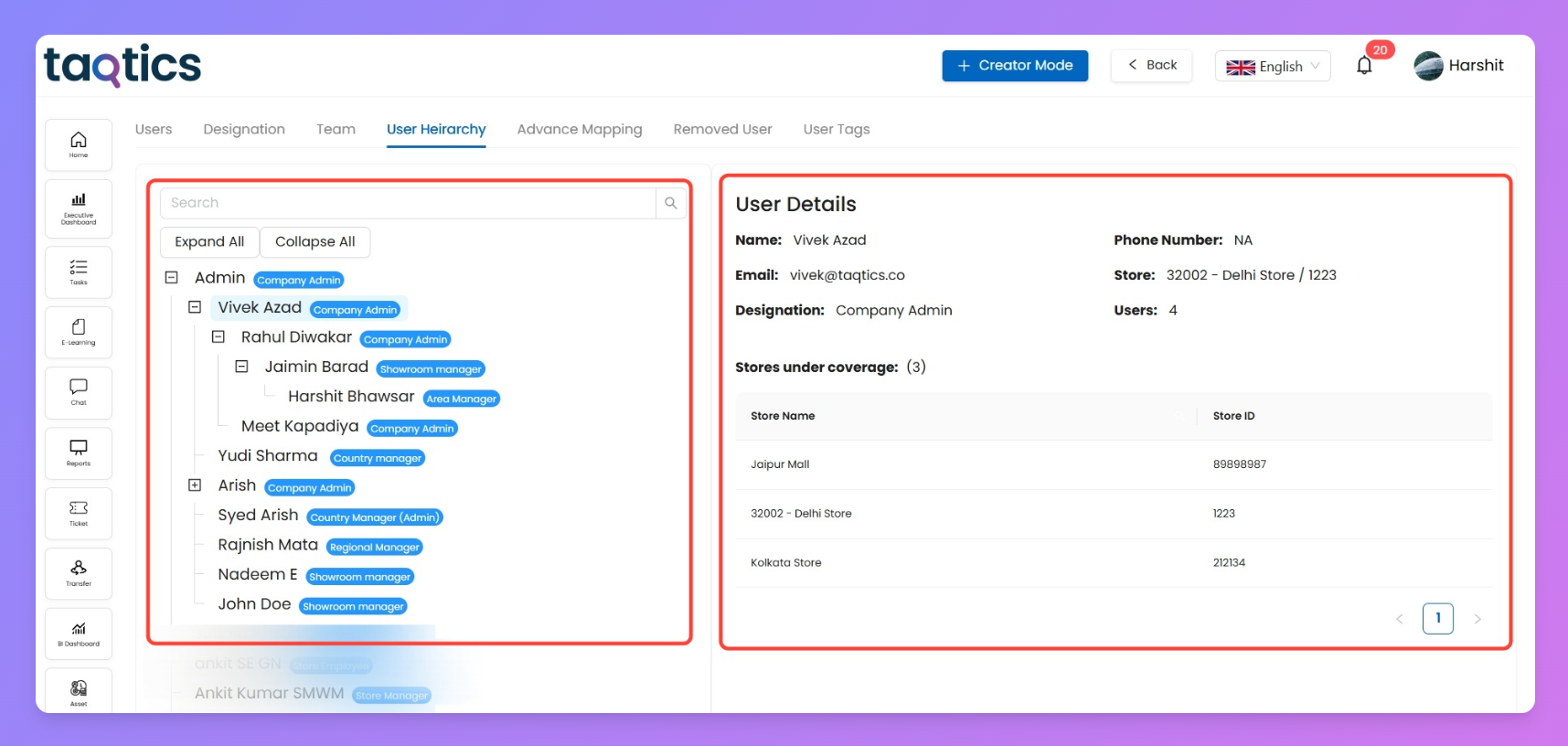The image size is (1568, 746).
Task: Open the English language dropdown
Action: (x=1272, y=66)
